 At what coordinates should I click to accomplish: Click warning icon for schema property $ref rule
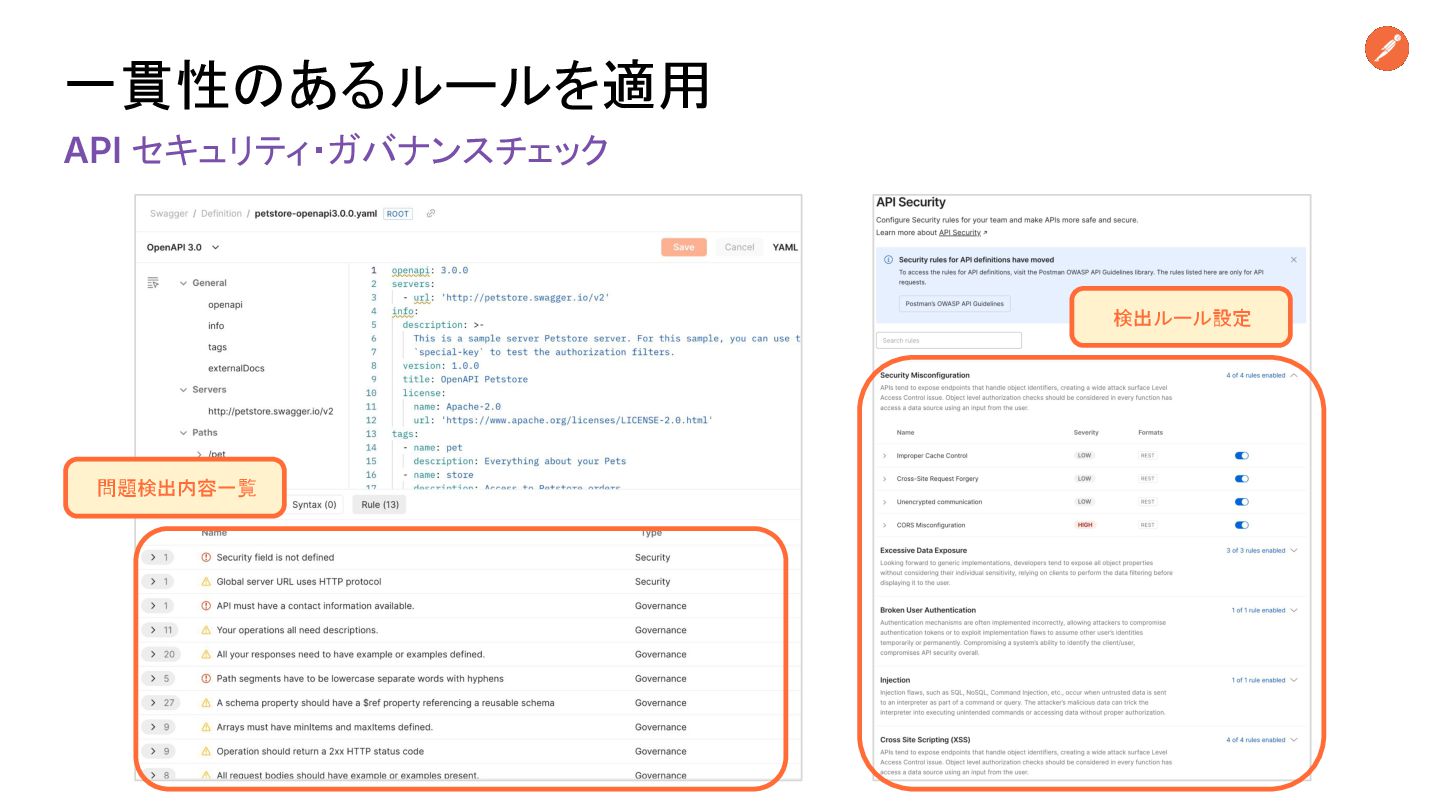206,703
